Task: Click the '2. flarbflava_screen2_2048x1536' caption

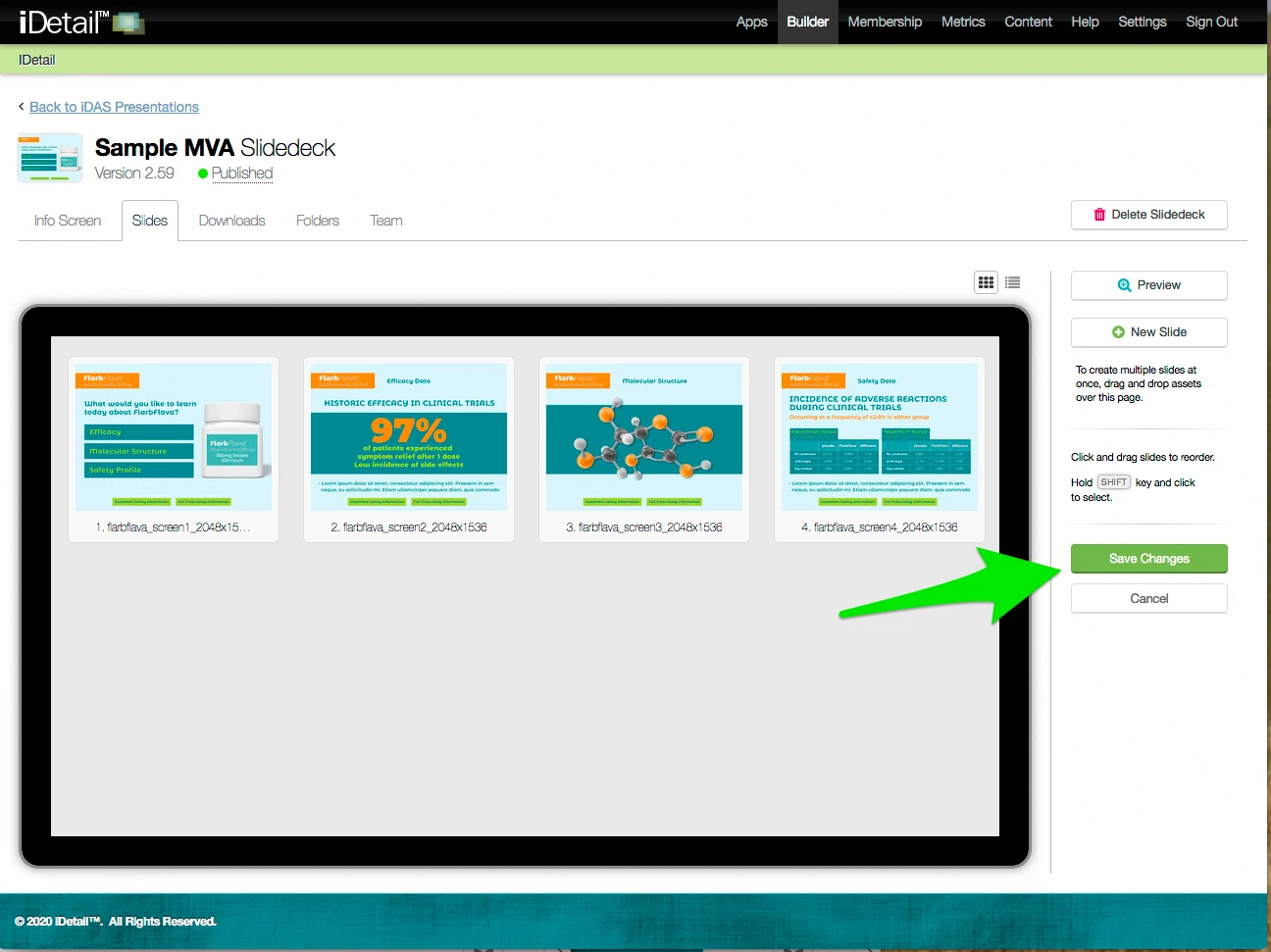Action: (409, 527)
